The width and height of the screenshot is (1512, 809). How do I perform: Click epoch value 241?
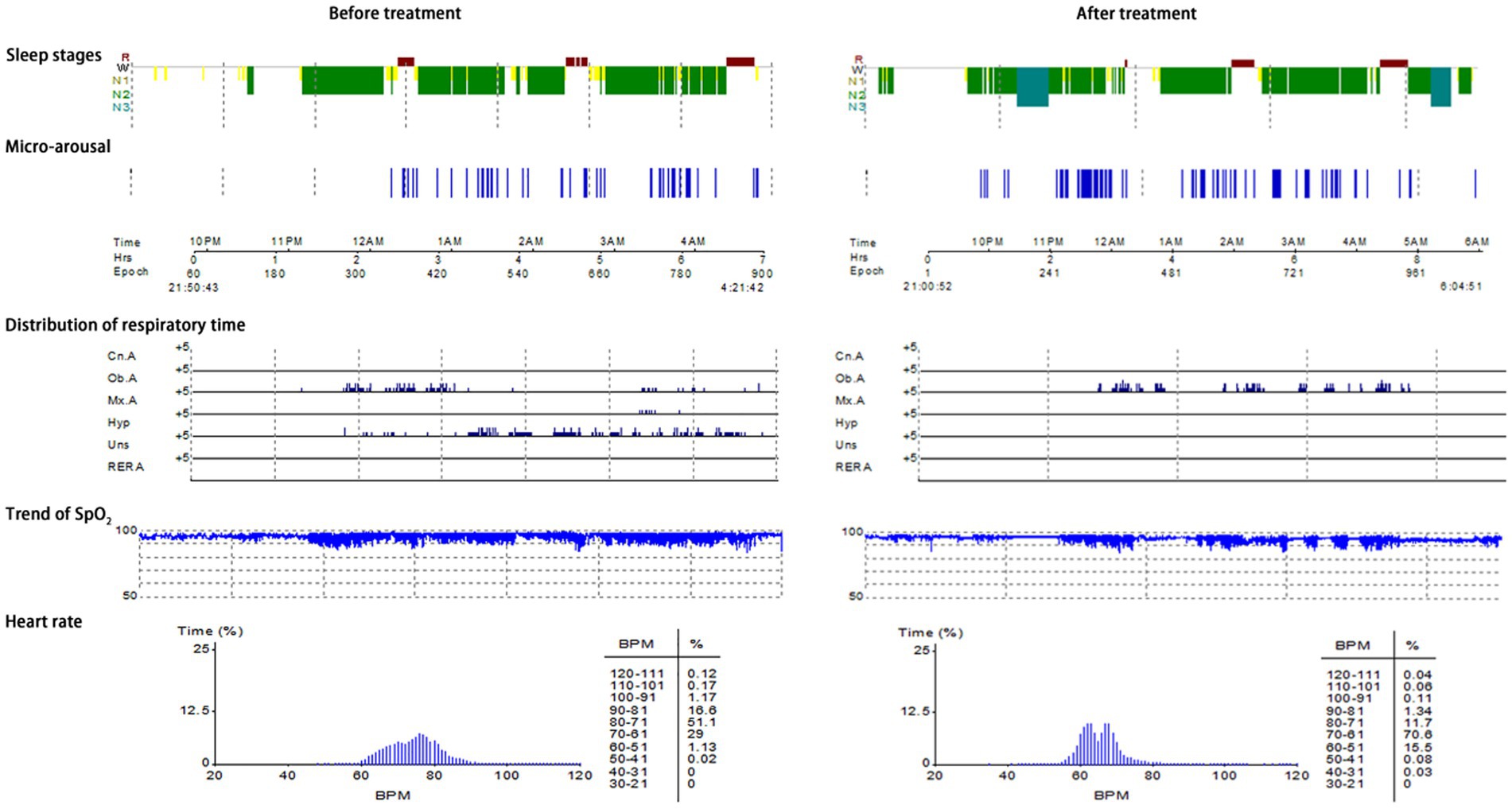coord(1049,273)
